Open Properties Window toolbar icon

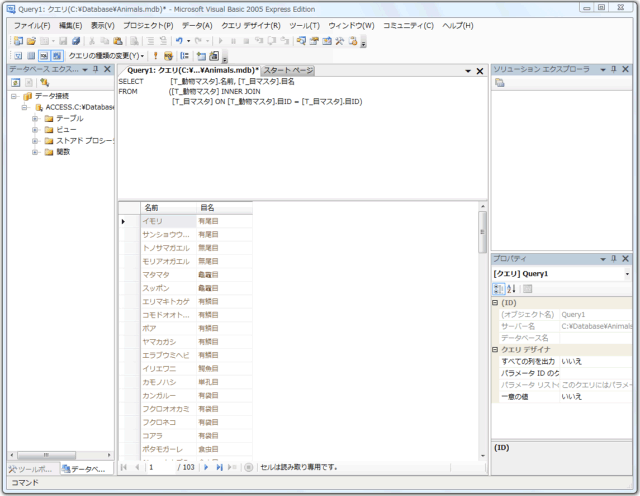(x=314, y=41)
